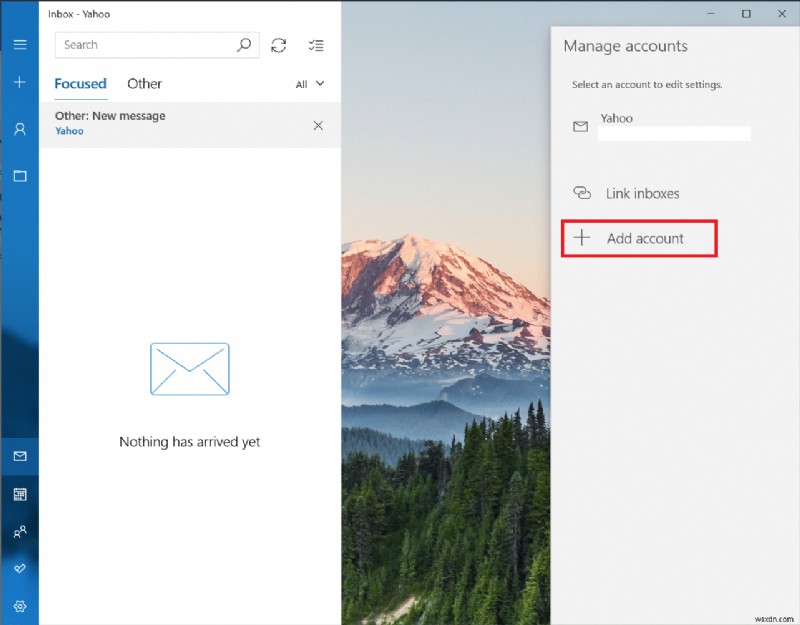Switch to the Focused tab
Screen dimensions: 800x625
click(x=81, y=84)
